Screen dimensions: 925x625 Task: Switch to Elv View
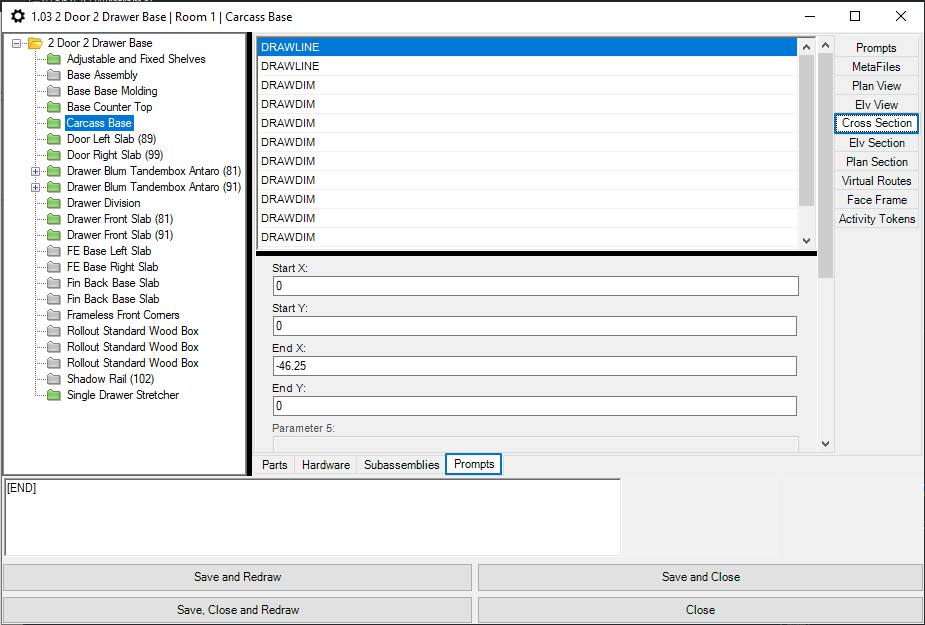click(x=876, y=104)
